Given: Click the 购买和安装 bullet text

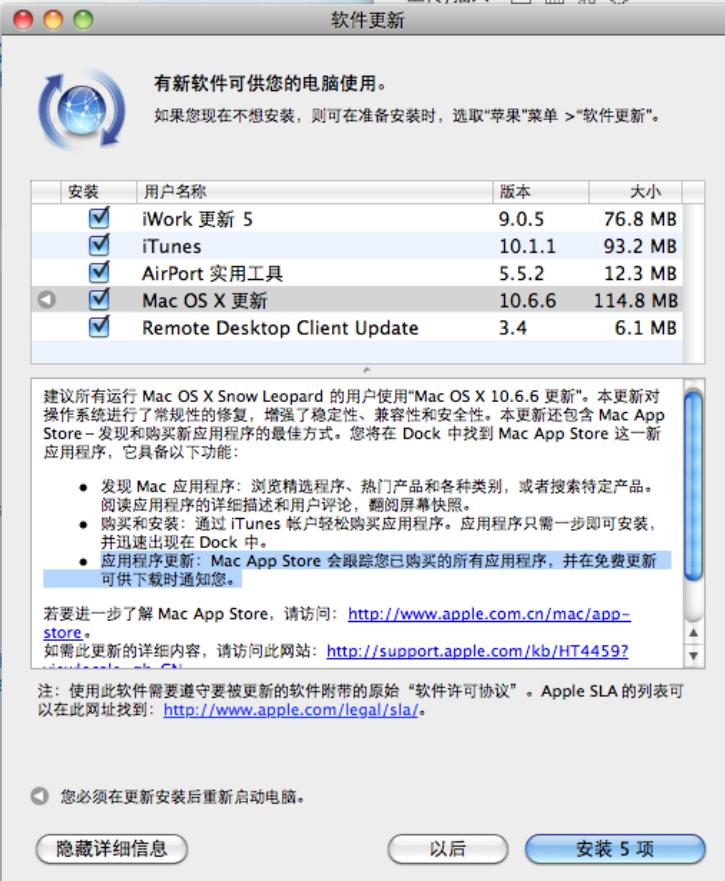Looking at the screenshot, I should tap(378, 533).
